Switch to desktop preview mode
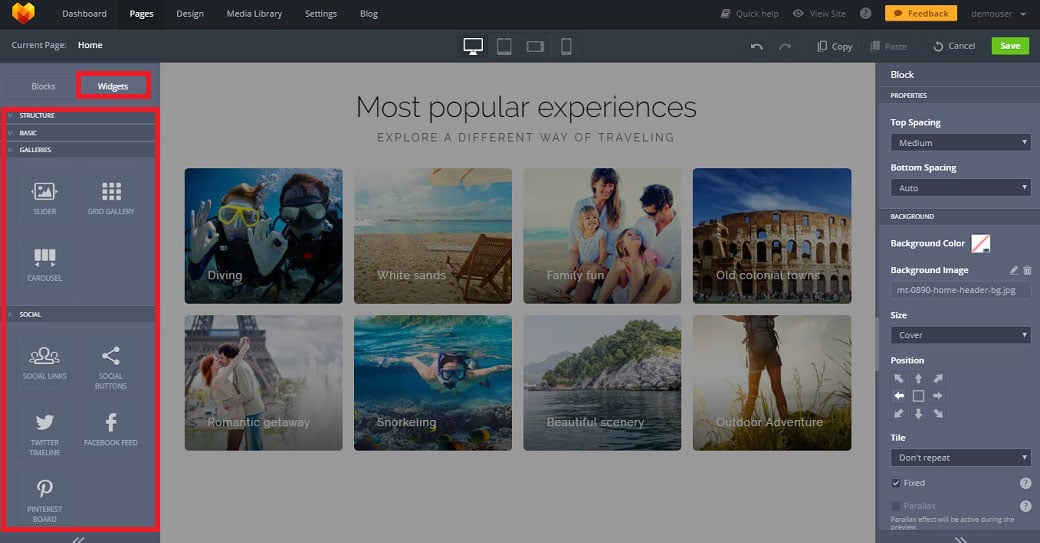This screenshot has height=543, width=1040. point(473,46)
